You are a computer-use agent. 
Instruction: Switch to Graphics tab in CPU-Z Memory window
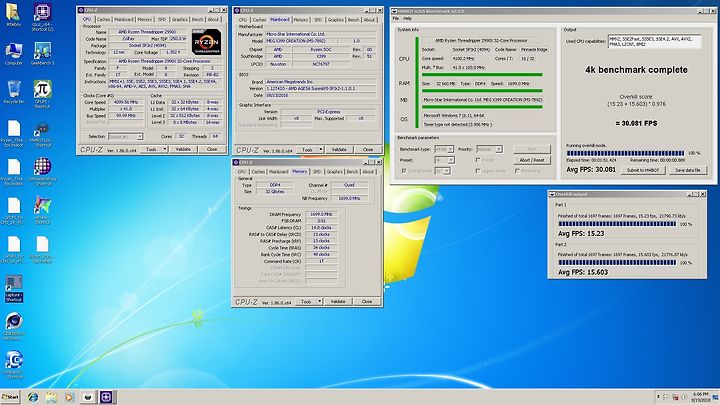pos(335,171)
